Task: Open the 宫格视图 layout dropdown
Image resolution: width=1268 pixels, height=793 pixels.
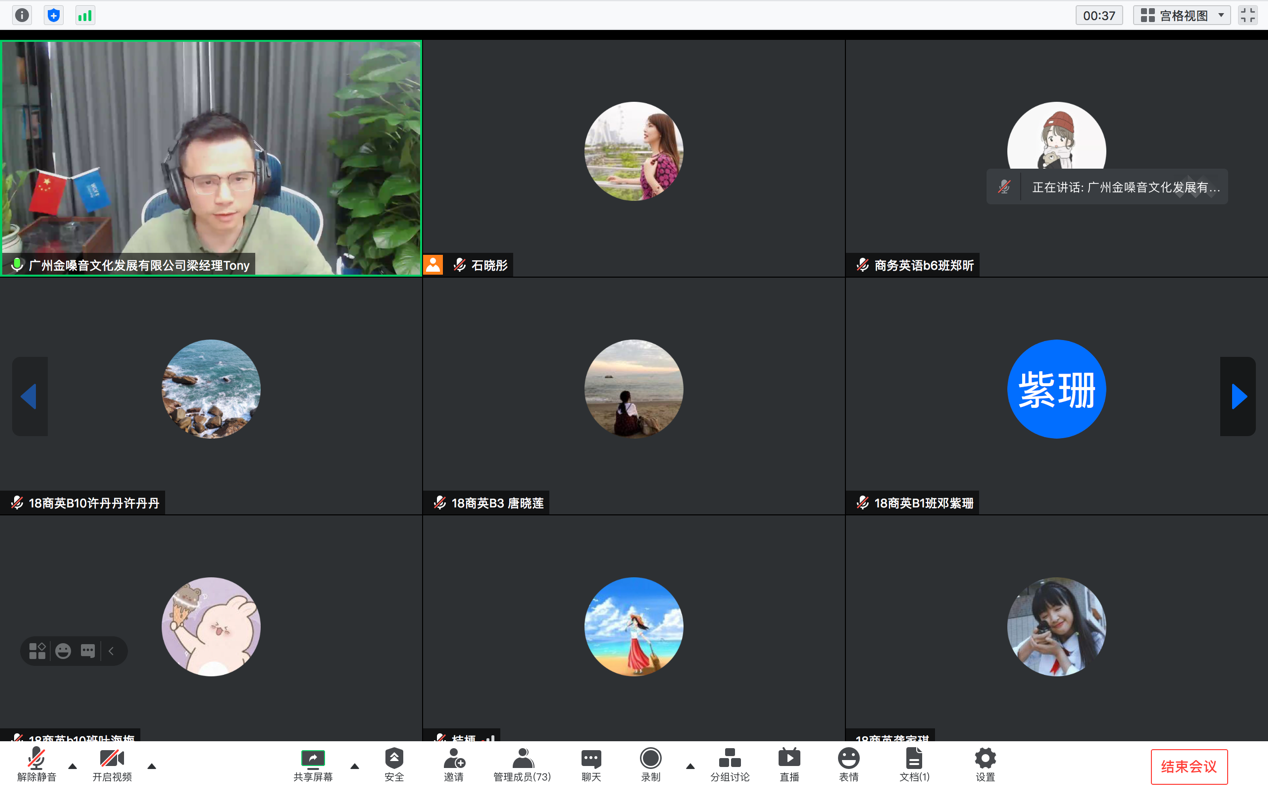Action: pyautogui.click(x=1182, y=16)
